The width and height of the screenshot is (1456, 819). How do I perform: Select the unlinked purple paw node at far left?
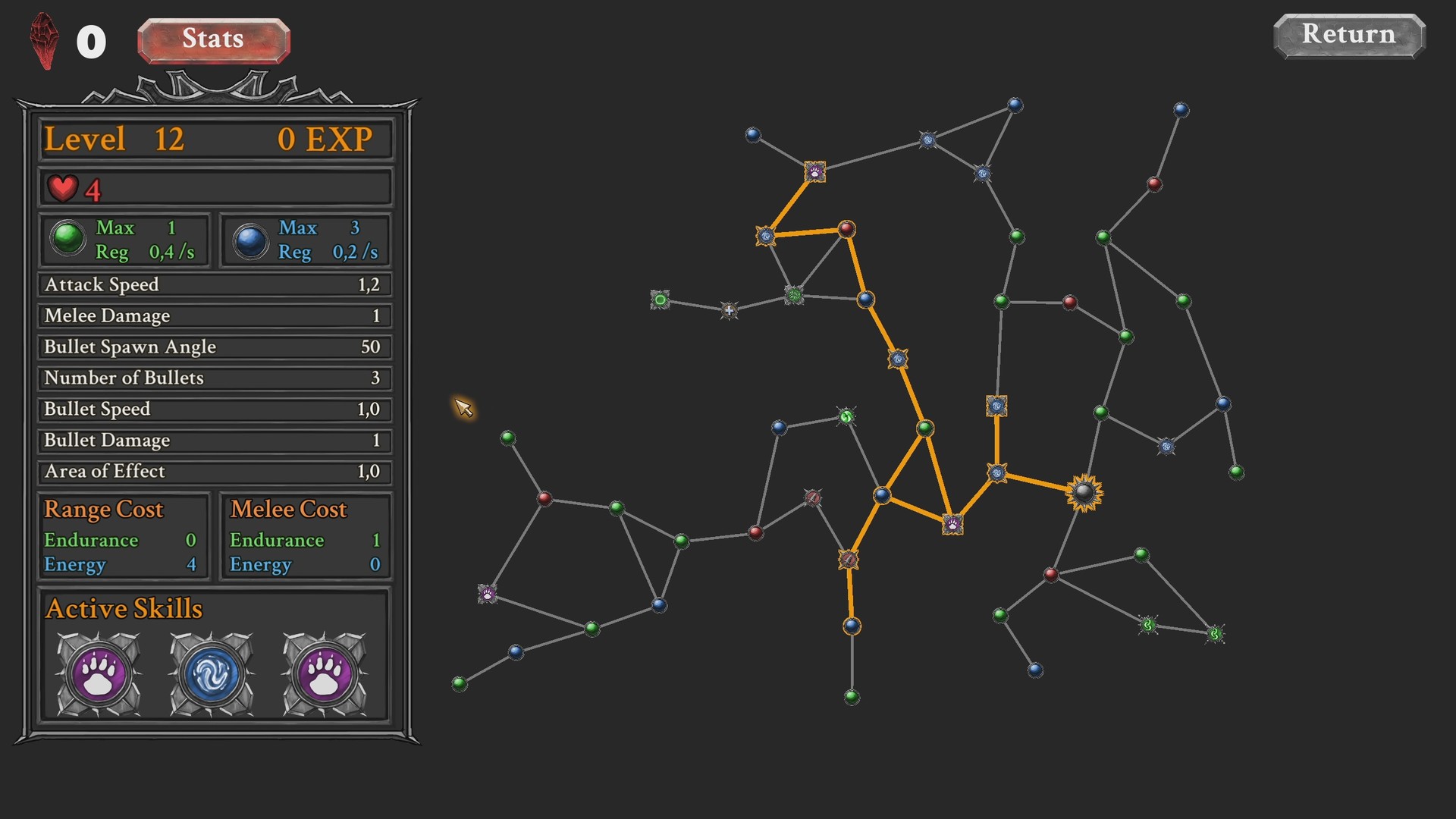pyautogui.click(x=488, y=594)
